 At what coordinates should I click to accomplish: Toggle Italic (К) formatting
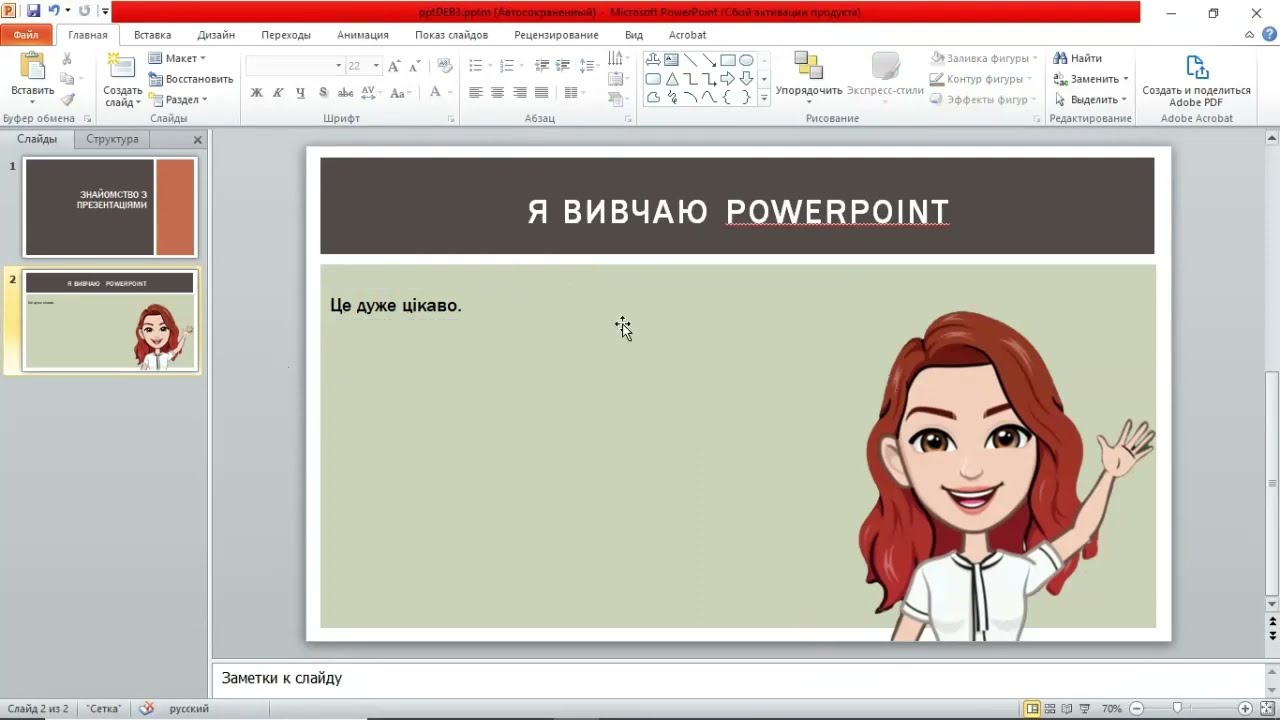pos(278,93)
